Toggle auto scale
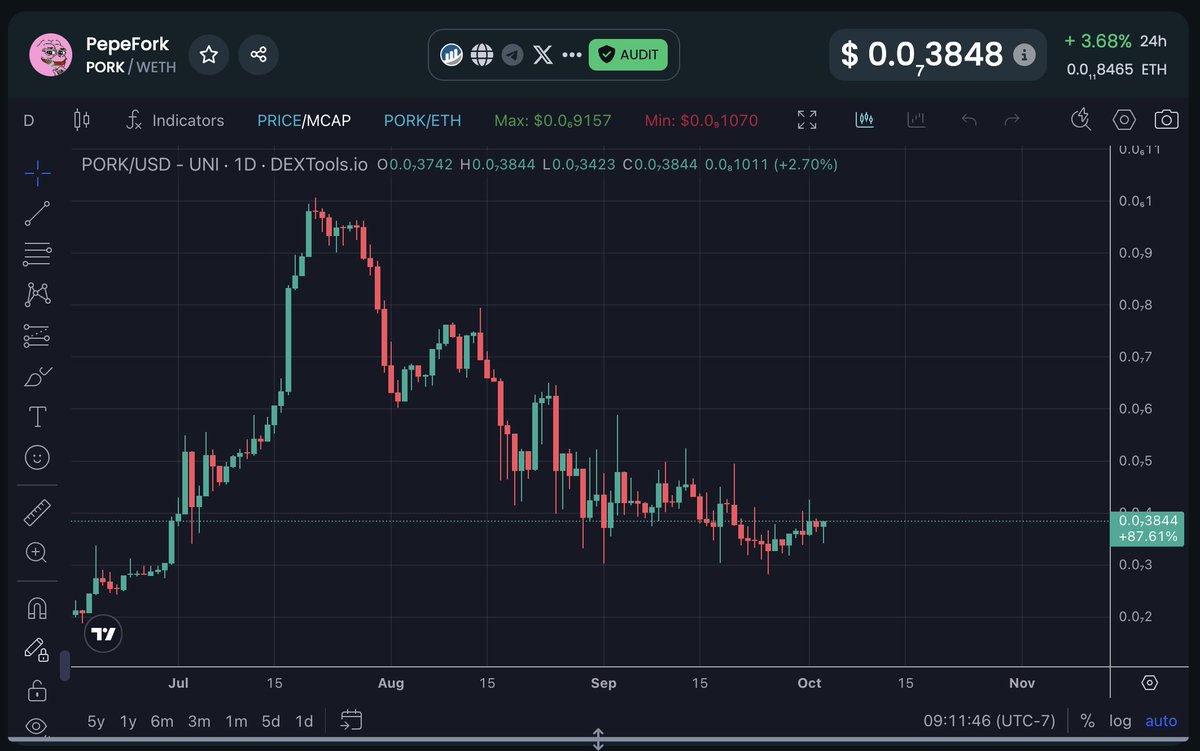The width and height of the screenshot is (1200, 751). point(1161,721)
